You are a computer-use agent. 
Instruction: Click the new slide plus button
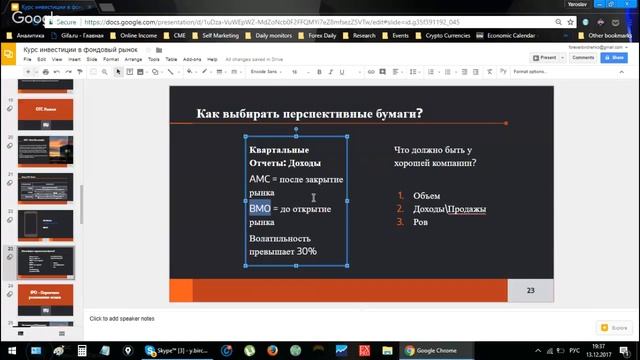28,72
